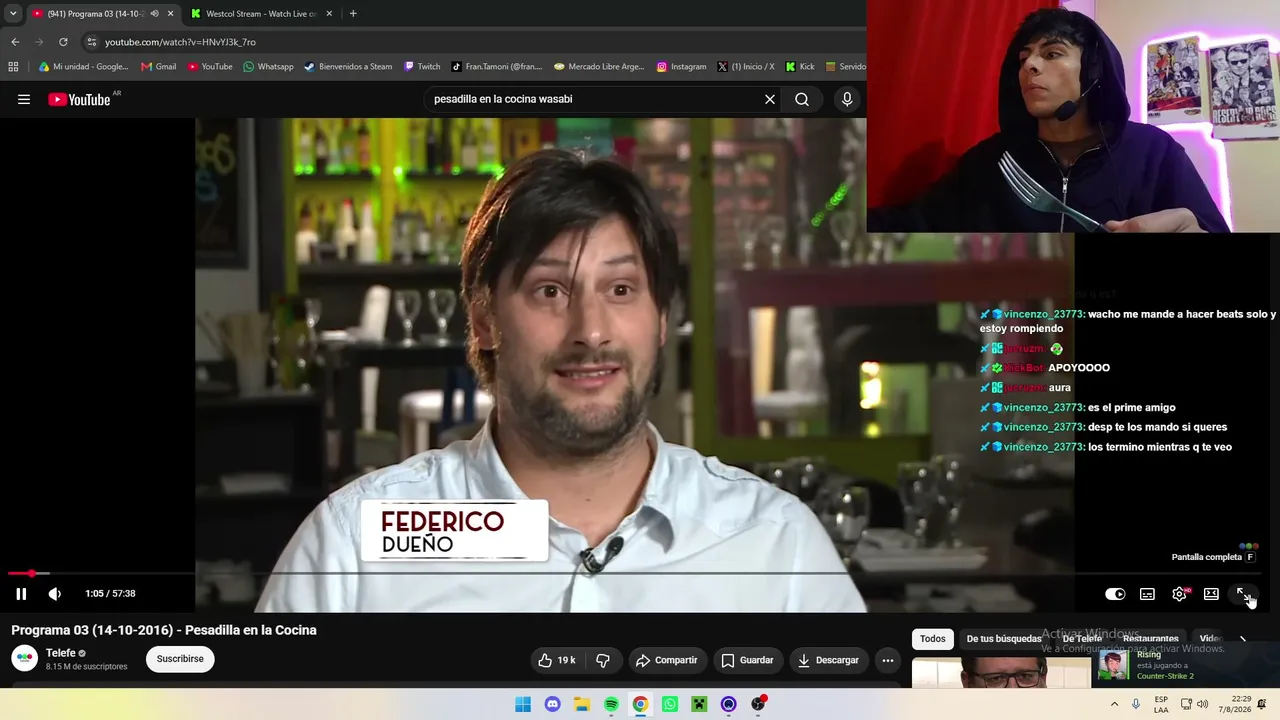Open the YouTube bookmark in the bookmarks bar
This screenshot has height=720, width=1280.
pyautogui.click(x=210, y=67)
